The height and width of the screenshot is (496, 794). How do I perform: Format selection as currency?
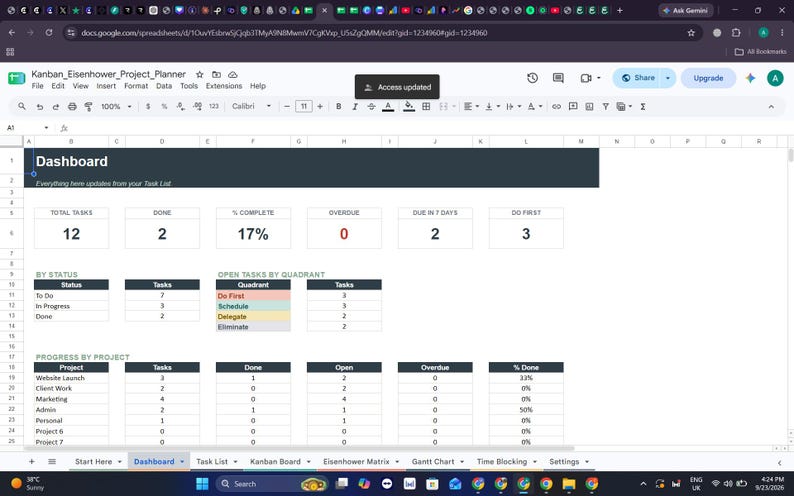148,106
